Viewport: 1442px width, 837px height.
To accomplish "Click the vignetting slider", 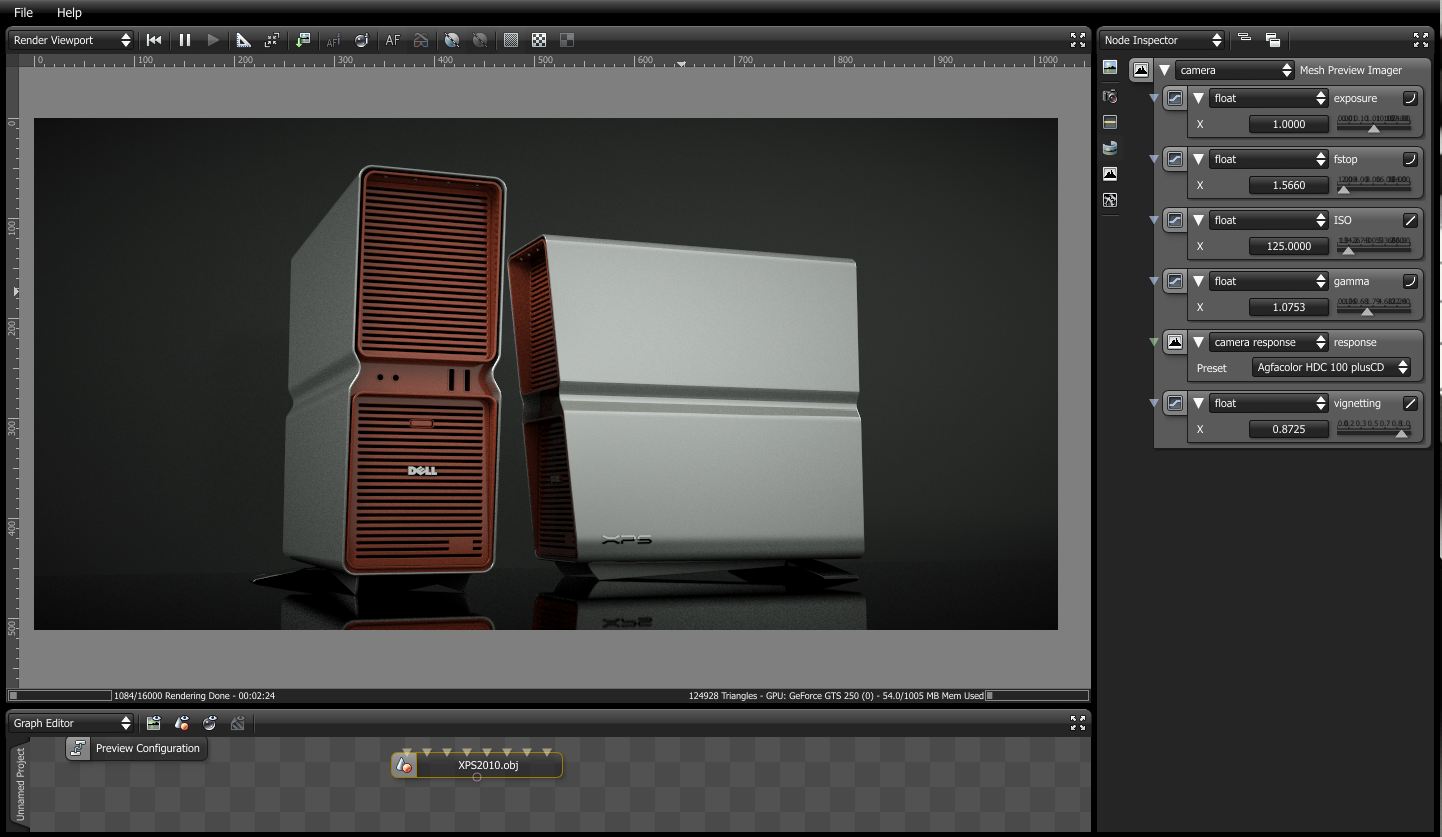I will point(1374,429).
